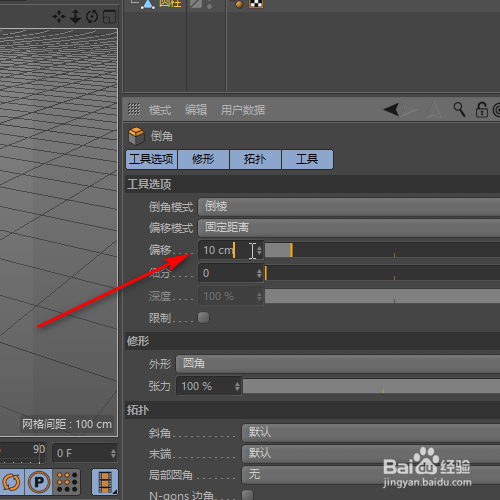Open the 局部圆角 dropdown showing 无
This screenshot has height=500, width=500.
point(371,474)
